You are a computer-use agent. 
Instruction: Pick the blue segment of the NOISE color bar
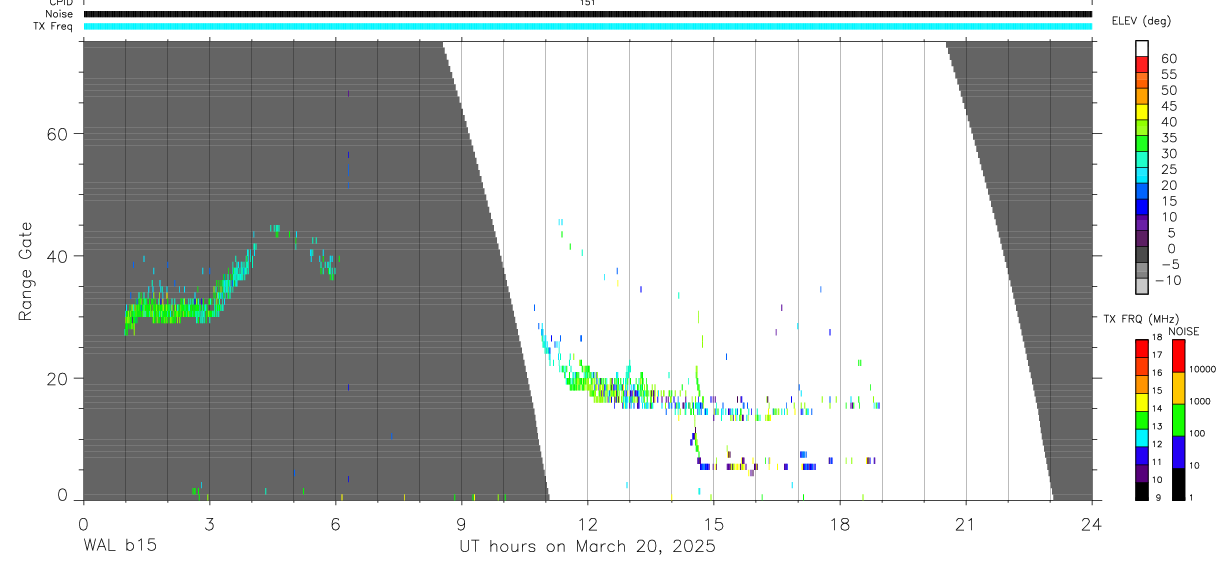pyautogui.click(x=1179, y=451)
